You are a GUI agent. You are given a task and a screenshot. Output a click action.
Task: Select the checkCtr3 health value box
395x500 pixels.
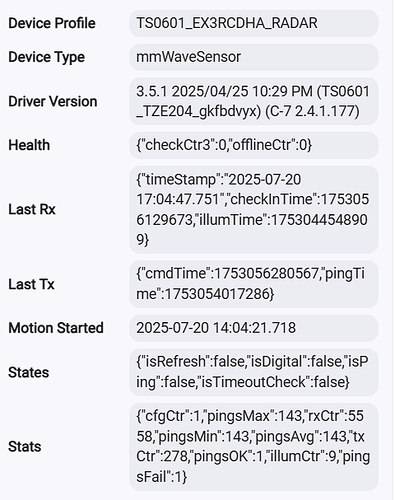[x=254, y=145]
